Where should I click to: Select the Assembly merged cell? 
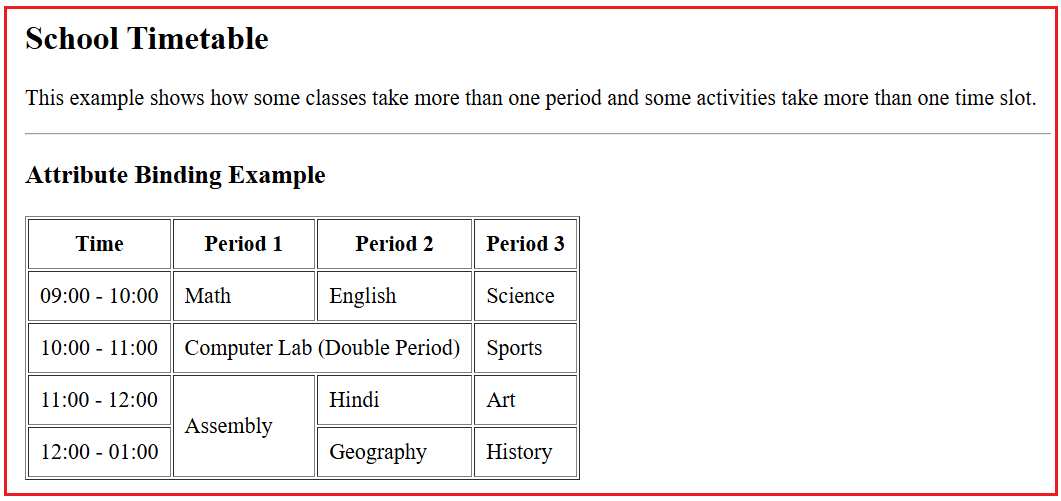pos(244,426)
